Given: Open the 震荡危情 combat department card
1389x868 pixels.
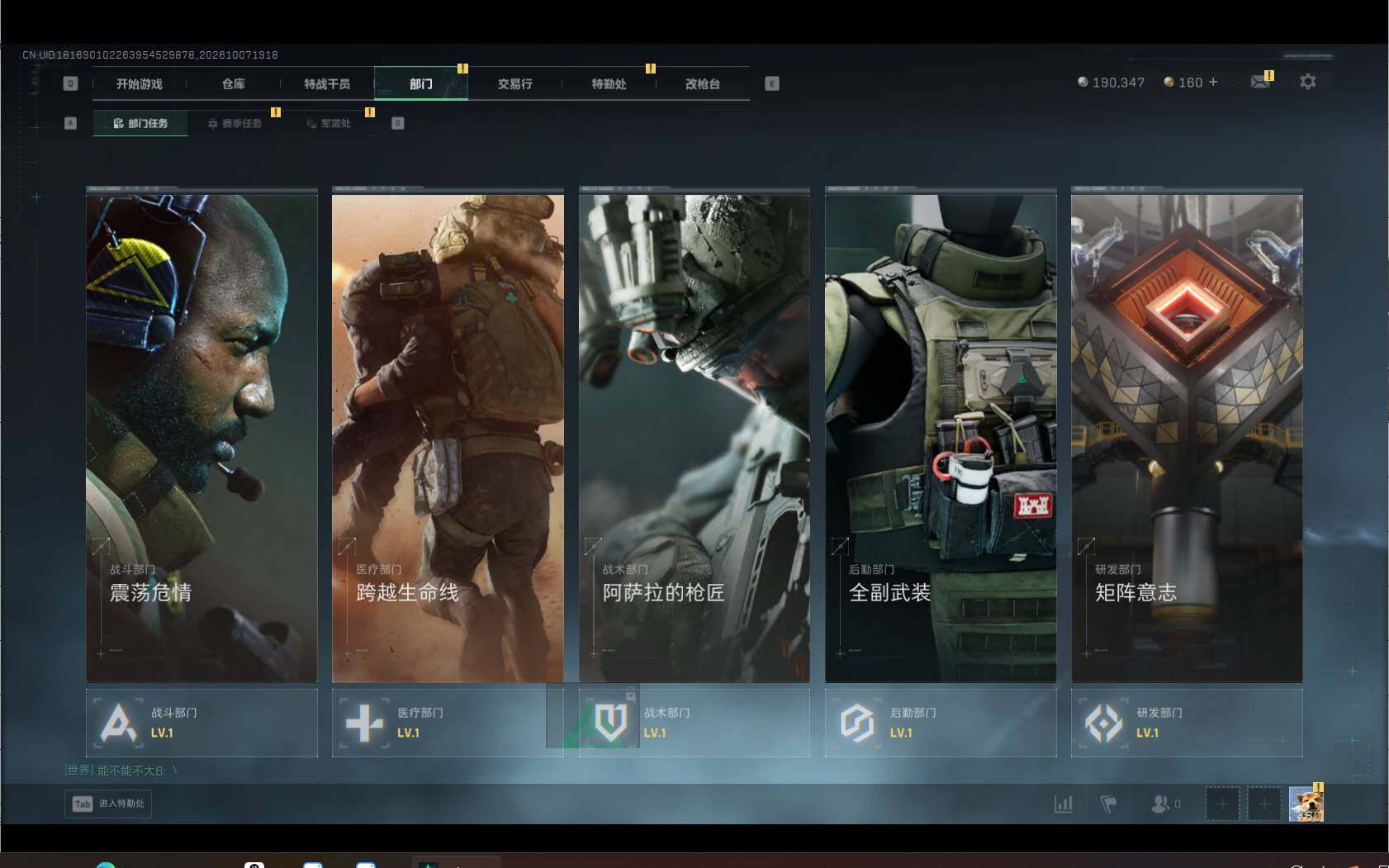Looking at the screenshot, I should (x=201, y=438).
